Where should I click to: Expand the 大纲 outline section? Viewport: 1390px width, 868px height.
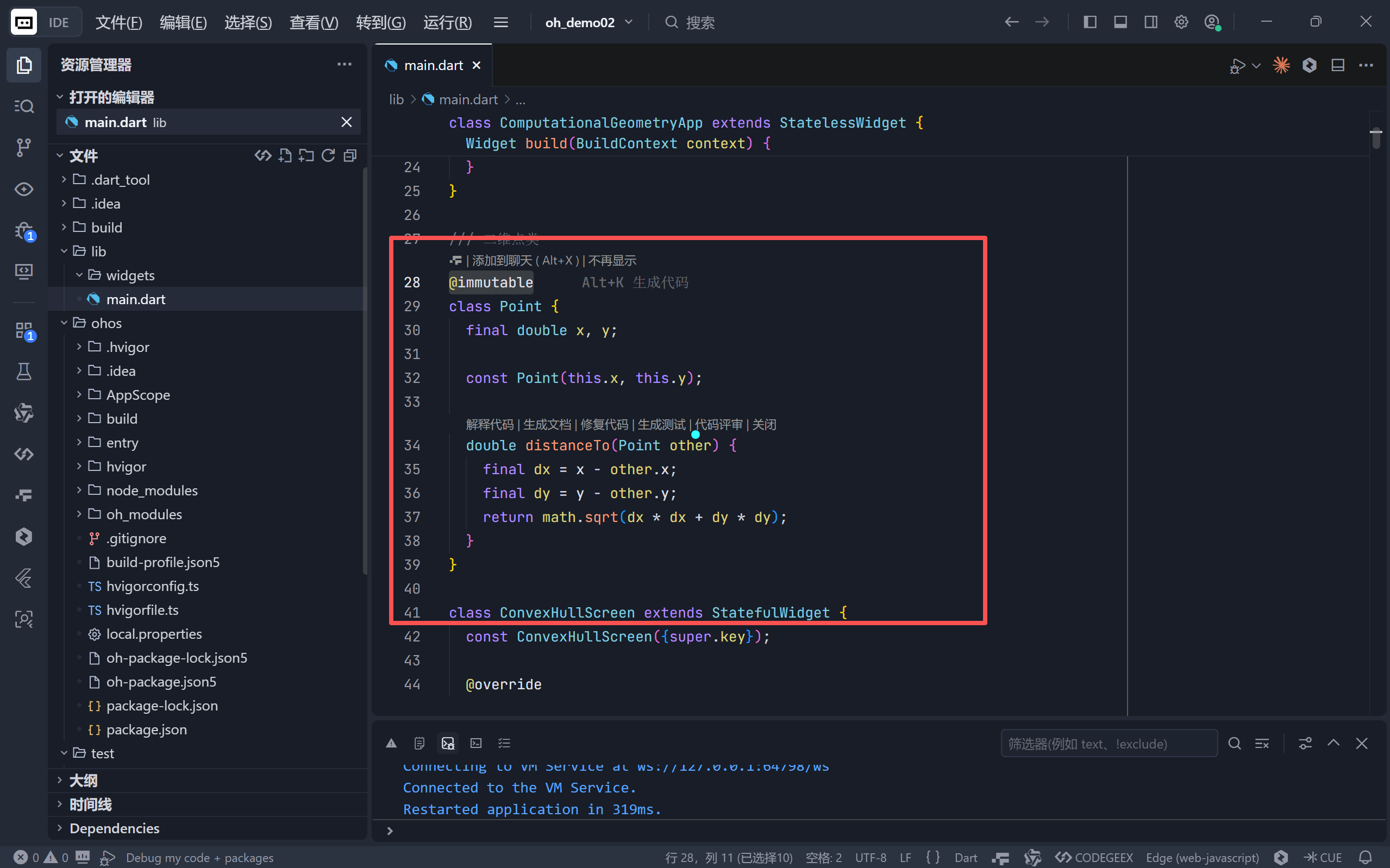83,780
